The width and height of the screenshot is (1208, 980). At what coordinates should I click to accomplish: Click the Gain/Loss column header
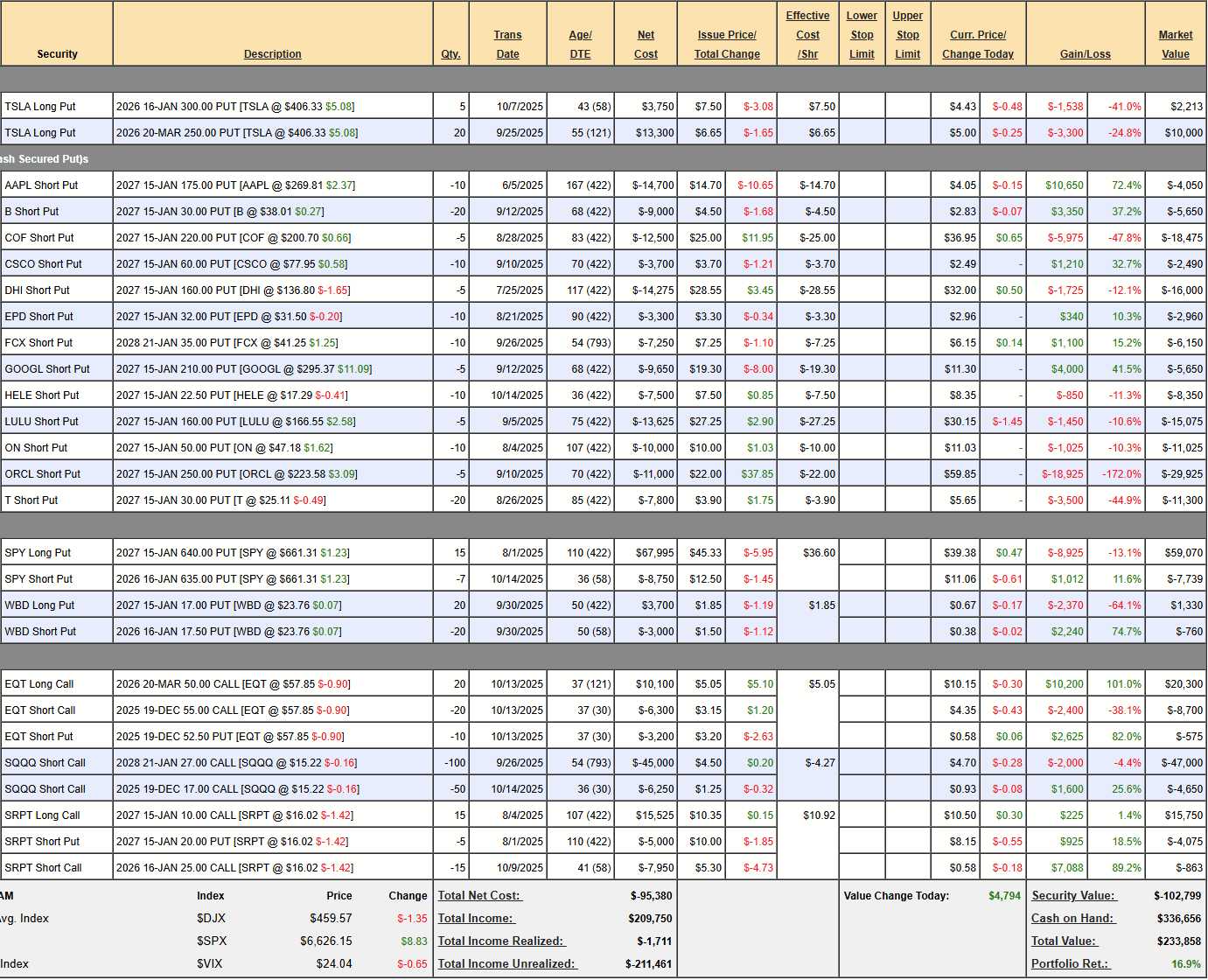pos(1085,54)
